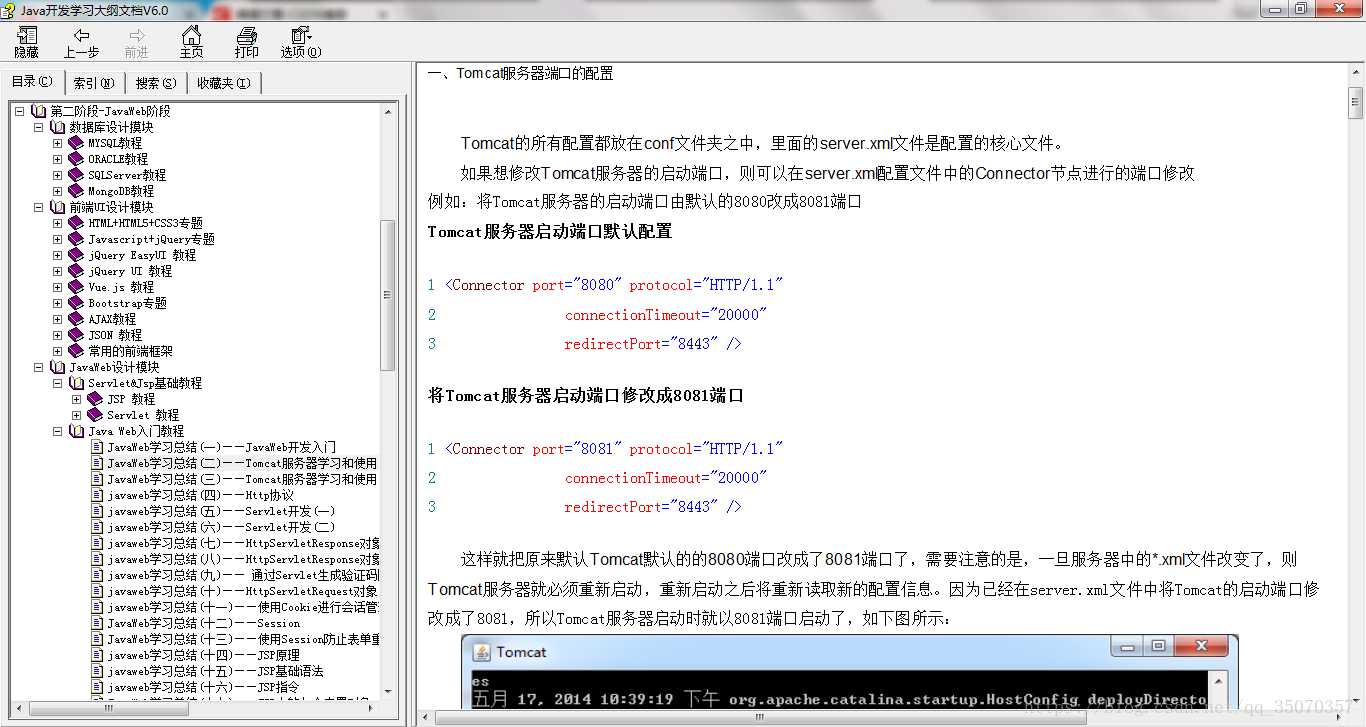
Task: Click page icon of 学习总结(四) Http协议
Action: coord(97,495)
